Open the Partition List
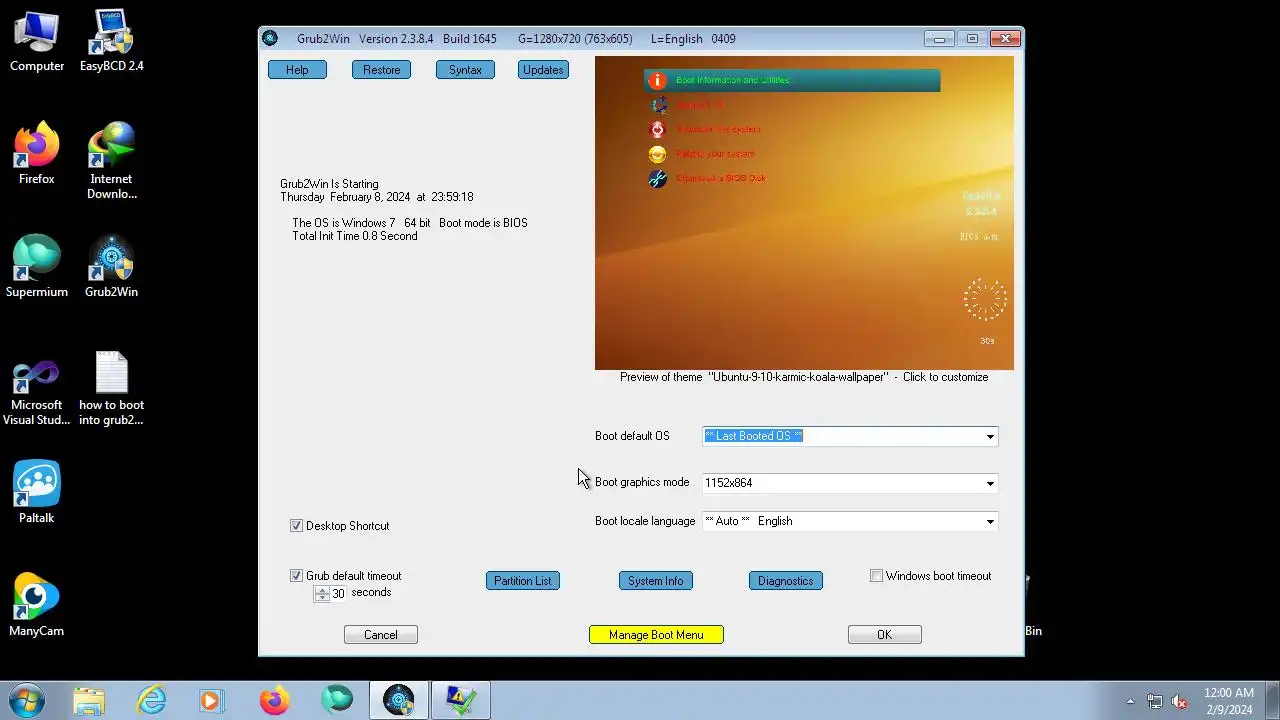Screen dimensions: 1280x720 coord(522,581)
